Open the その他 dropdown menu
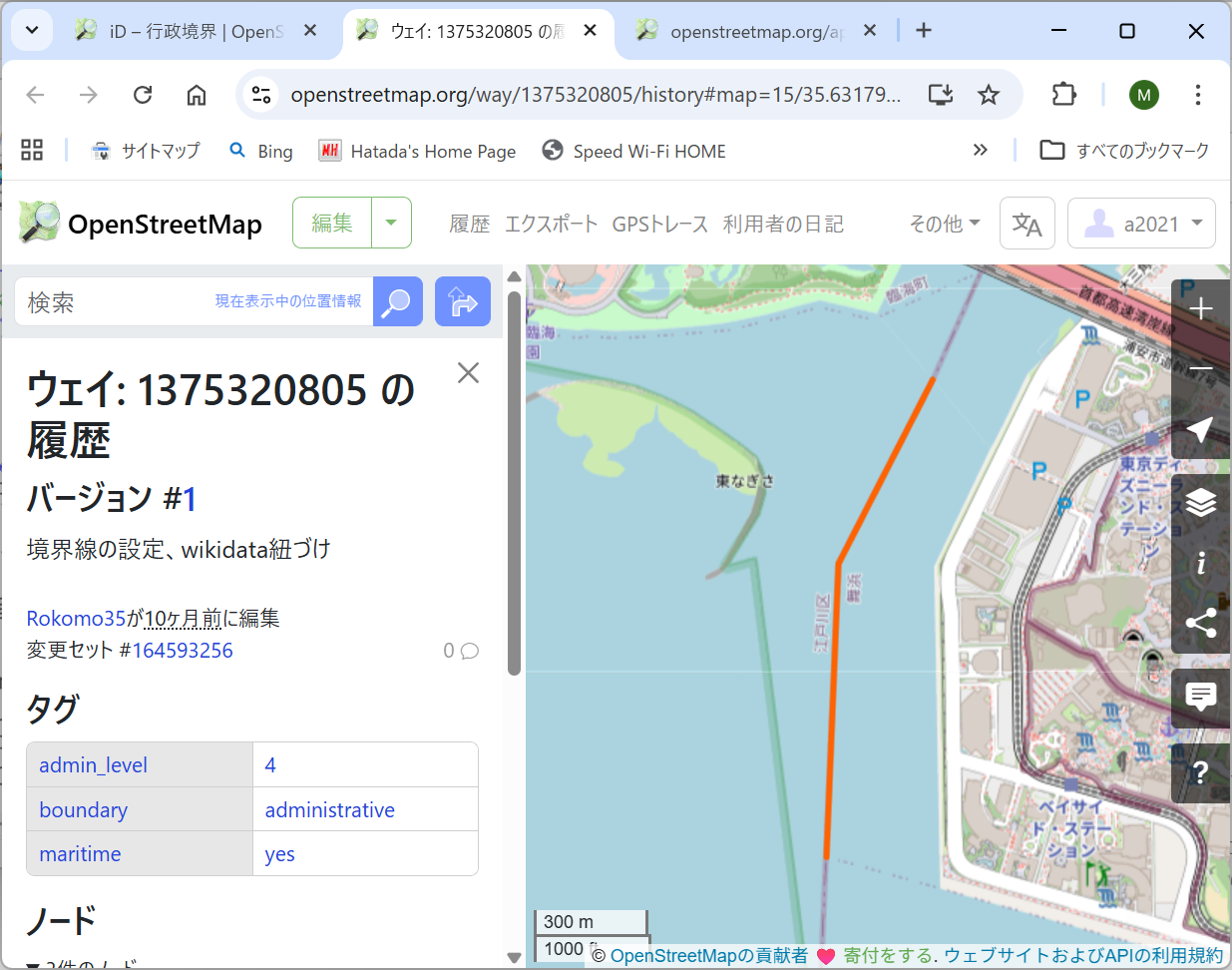This screenshot has width=1232, height=970. coord(944,224)
